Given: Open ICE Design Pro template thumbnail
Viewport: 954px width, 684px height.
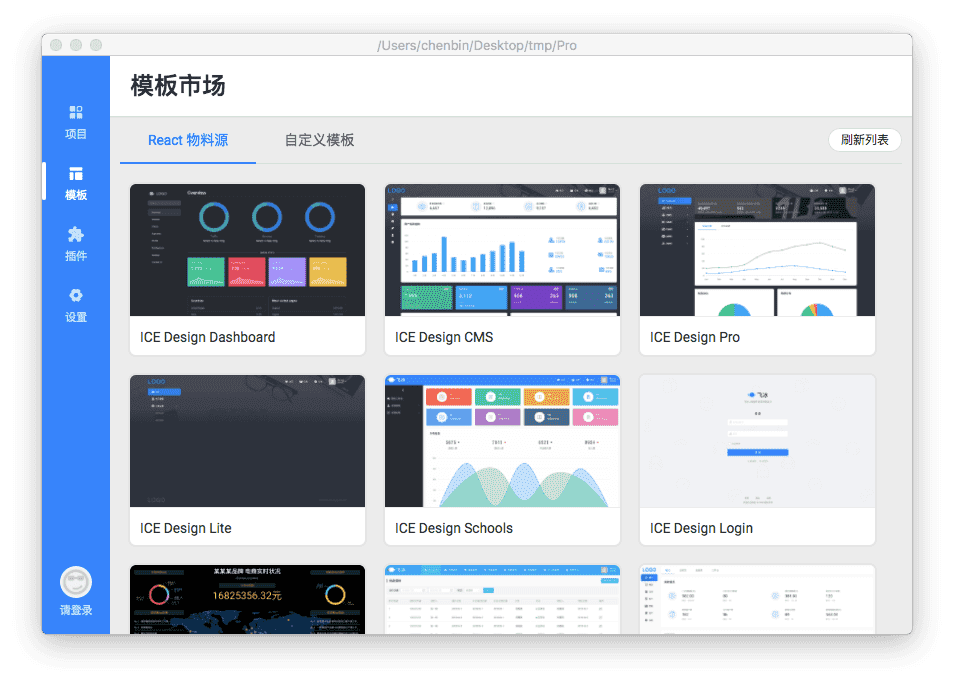Looking at the screenshot, I should [x=757, y=250].
